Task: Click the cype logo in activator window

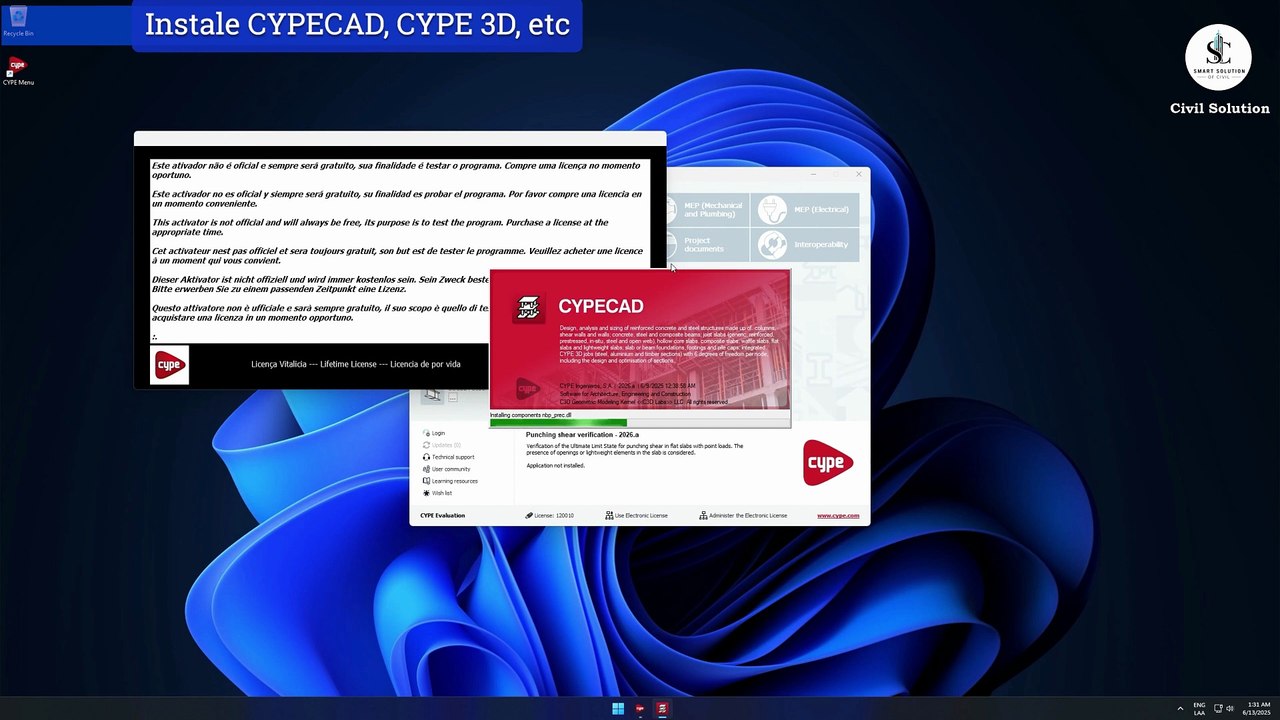Action: coord(170,365)
